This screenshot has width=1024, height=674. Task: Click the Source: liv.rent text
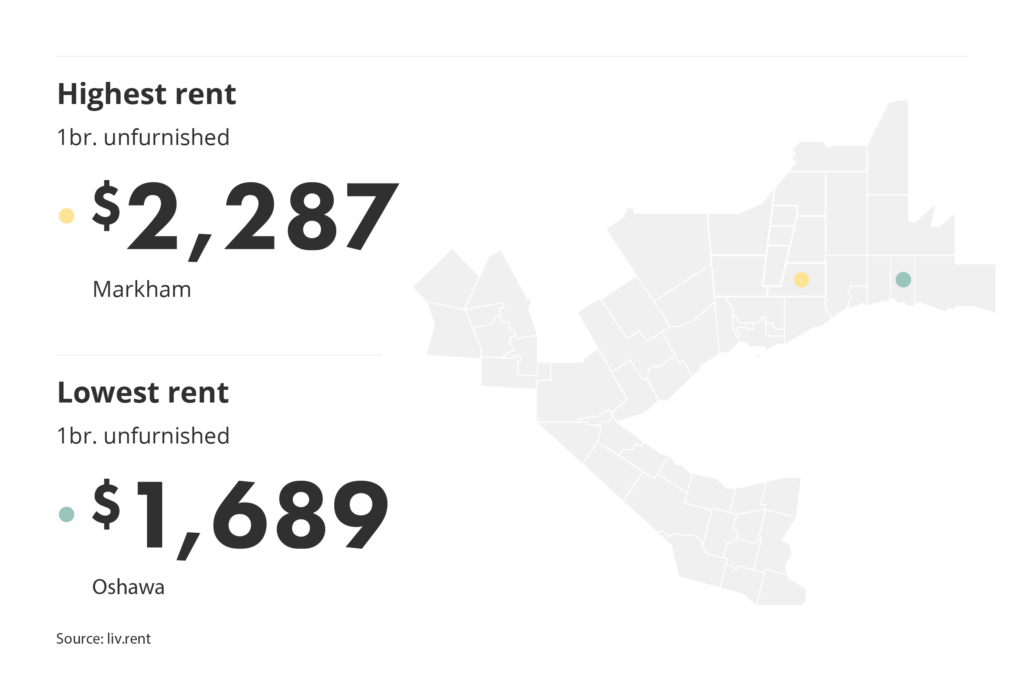coord(103,638)
